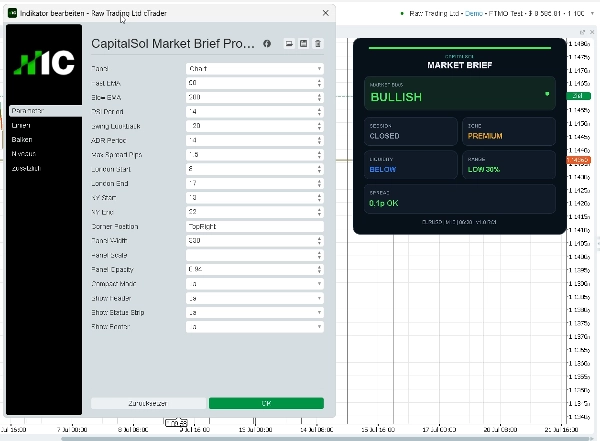The image size is (600, 441).
Task: Click the London End value field
Action: tap(255, 183)
